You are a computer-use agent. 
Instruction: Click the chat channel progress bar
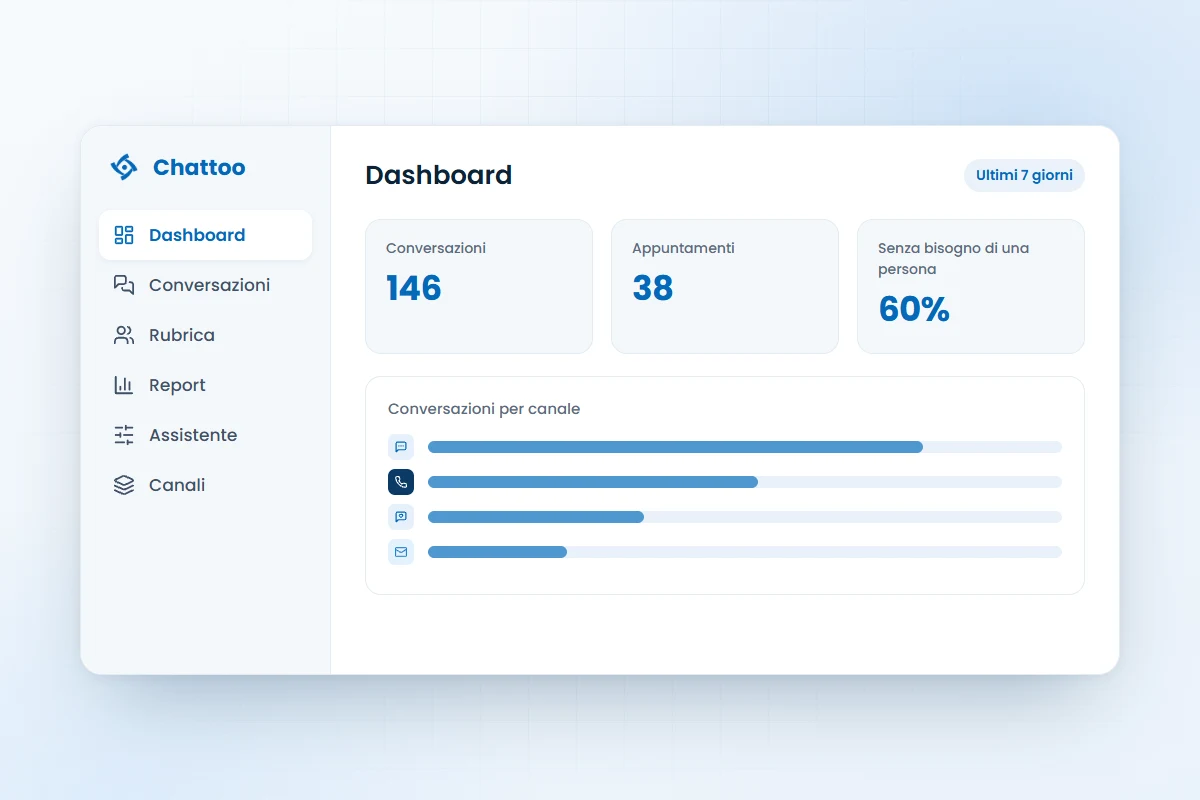coord(745,447)
